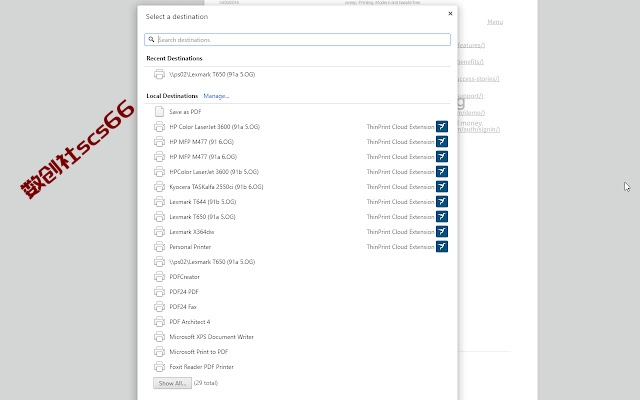Viewport: 640px width, 400px height.
Task: Click ThinPrint icon for Lexmark T644
Action: click(442, 202)
